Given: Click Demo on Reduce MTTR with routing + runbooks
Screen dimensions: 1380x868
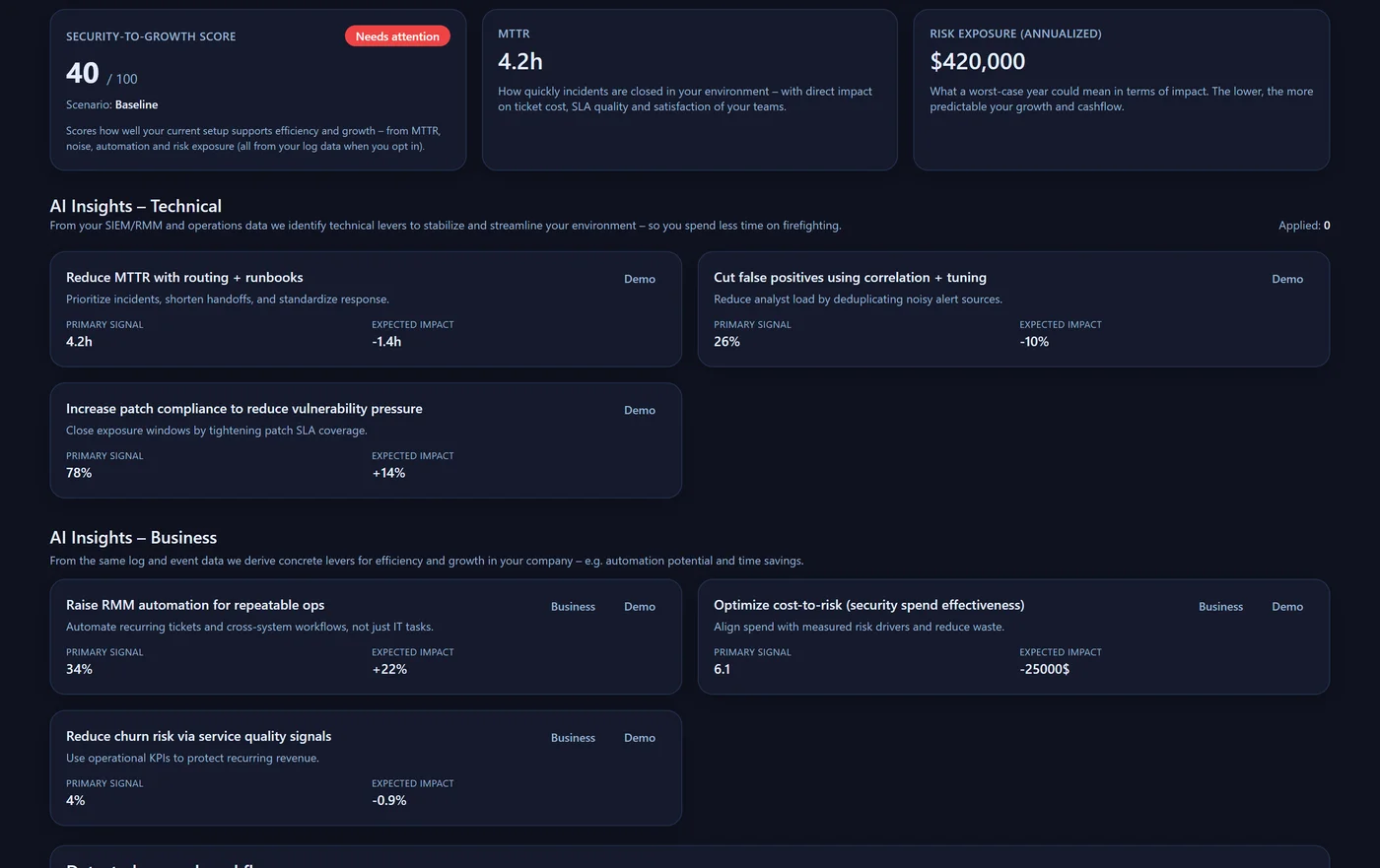Looking at the screenshot, I should click(639, 279).
